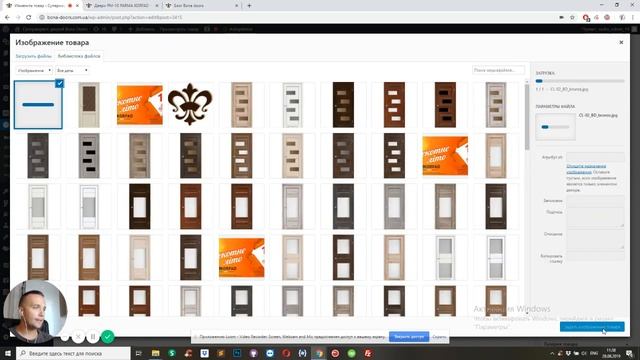The width and height of the screenshot is (640, 360).
Task: Click the attachment preview in file parameters
Action: pos(556,127)
